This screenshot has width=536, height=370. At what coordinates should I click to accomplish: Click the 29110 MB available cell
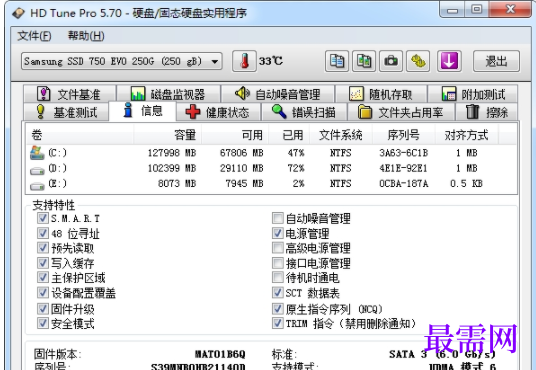pos(241,168)
